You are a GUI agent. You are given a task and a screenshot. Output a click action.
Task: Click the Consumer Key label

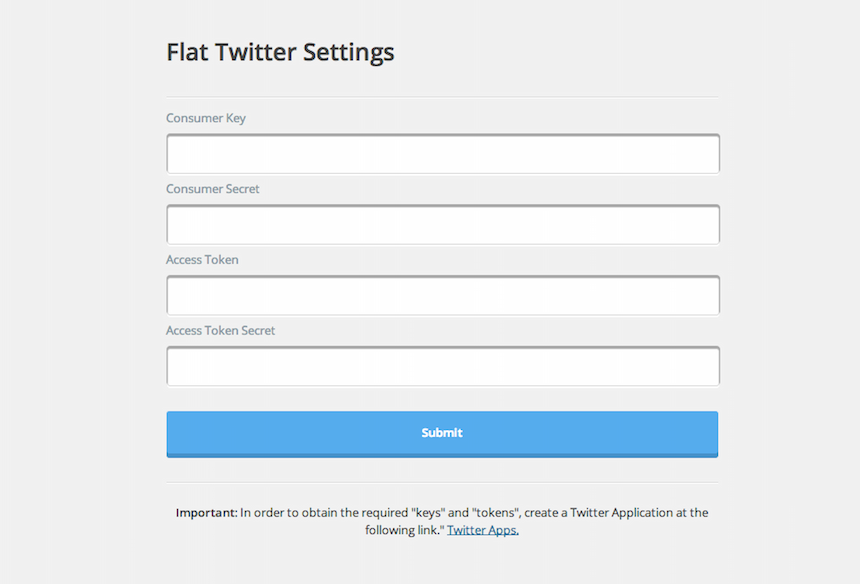click(x=206, y=118)
